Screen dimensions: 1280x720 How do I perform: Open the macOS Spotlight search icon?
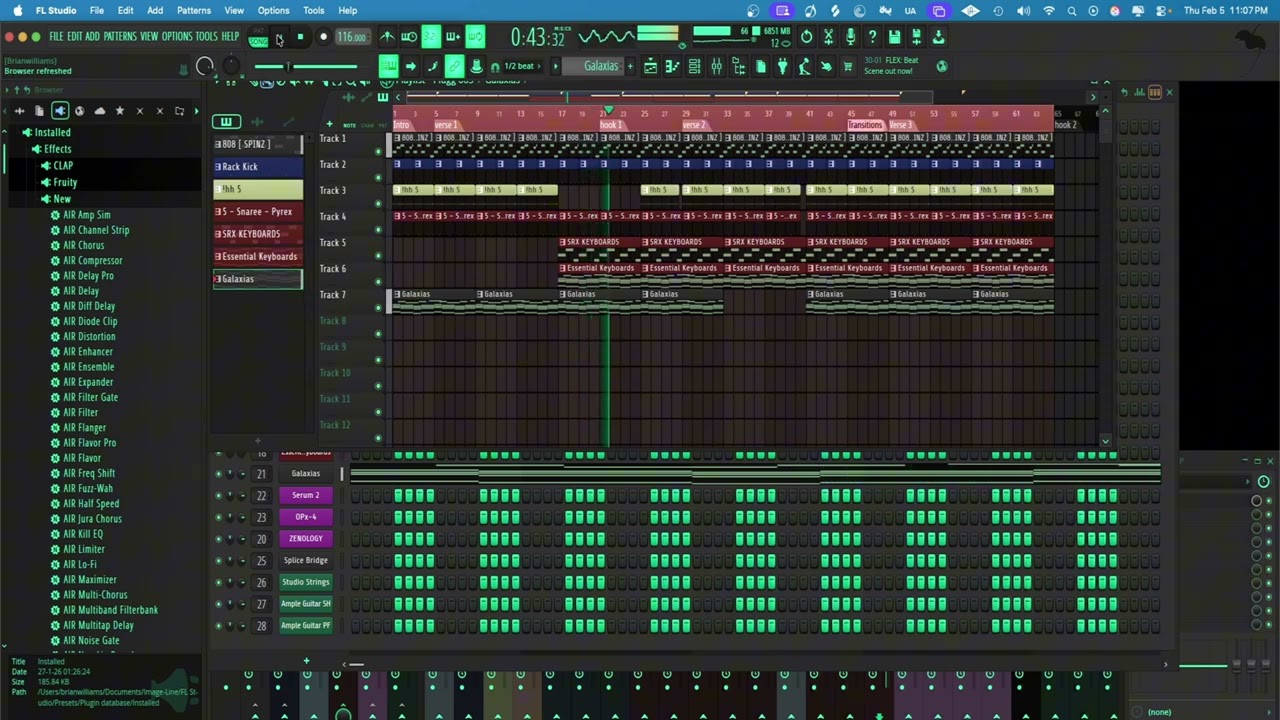[x=1071, y=11]
